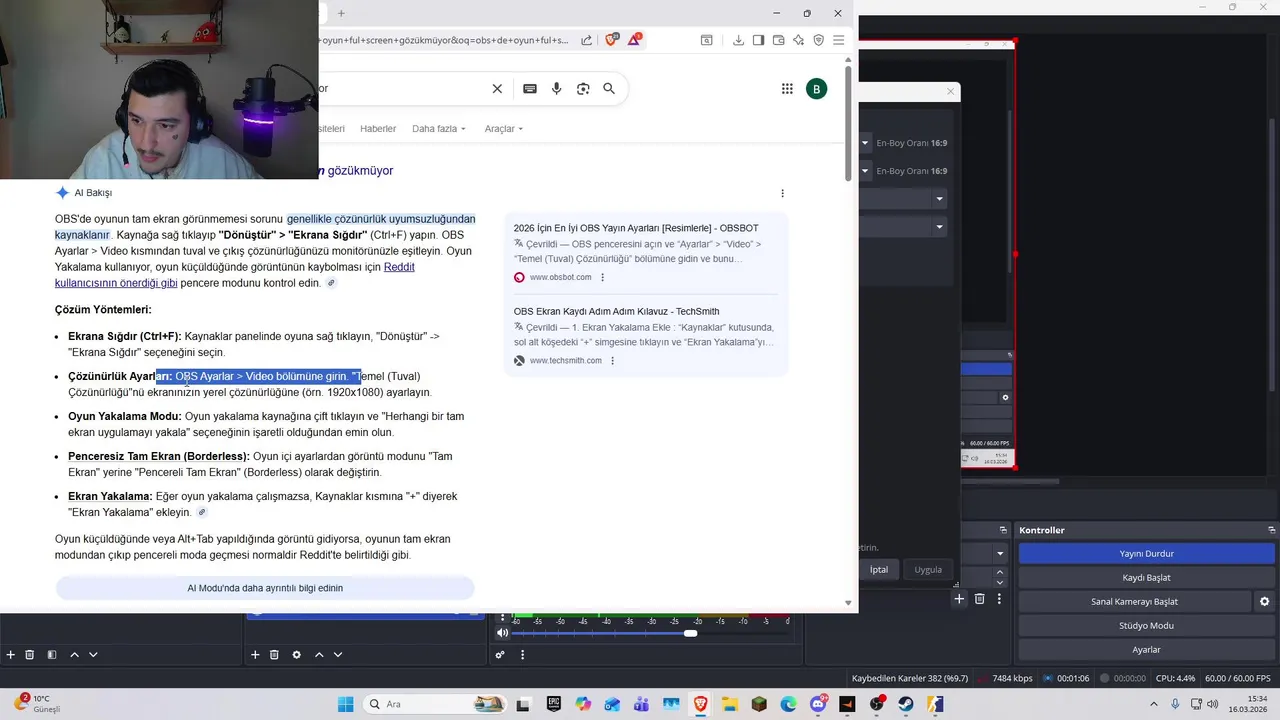Image resolution: width=1280 pixels, height=720 pixels.
Task: Open Brave downloads icon
Action: pyautogui.click(x=738, y=40)
